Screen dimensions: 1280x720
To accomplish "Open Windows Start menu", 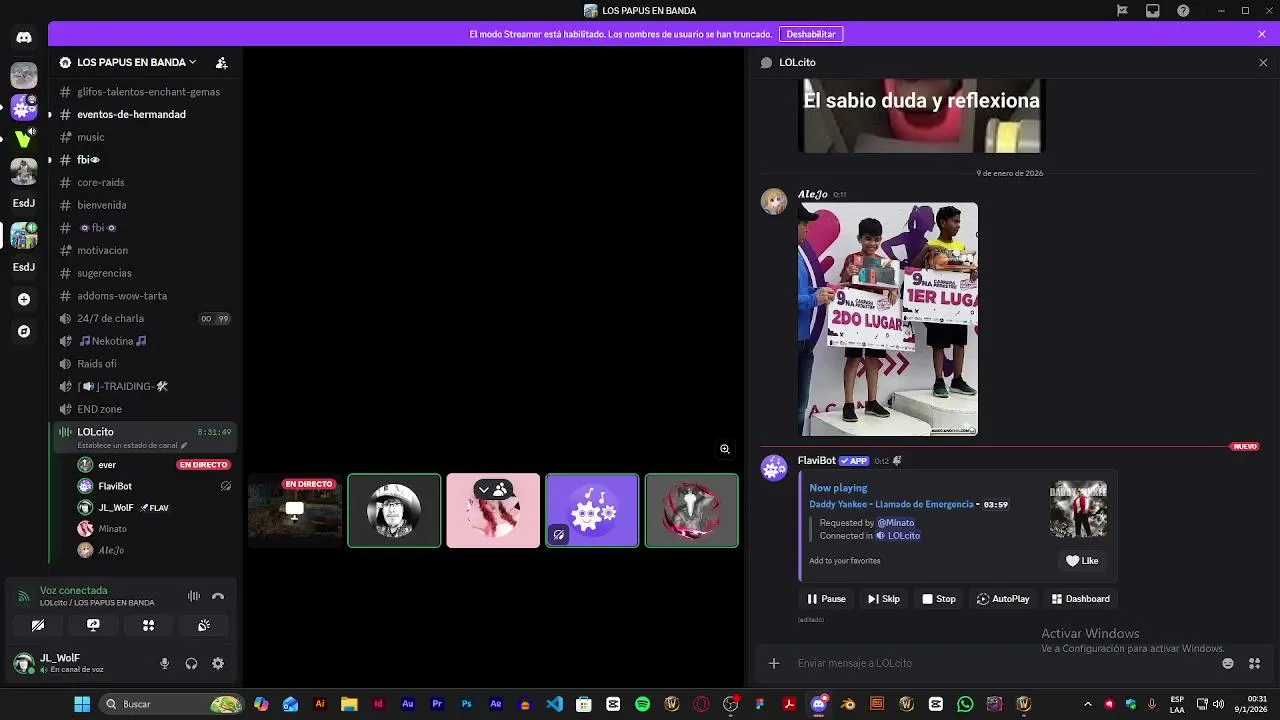I will (82, 704).
